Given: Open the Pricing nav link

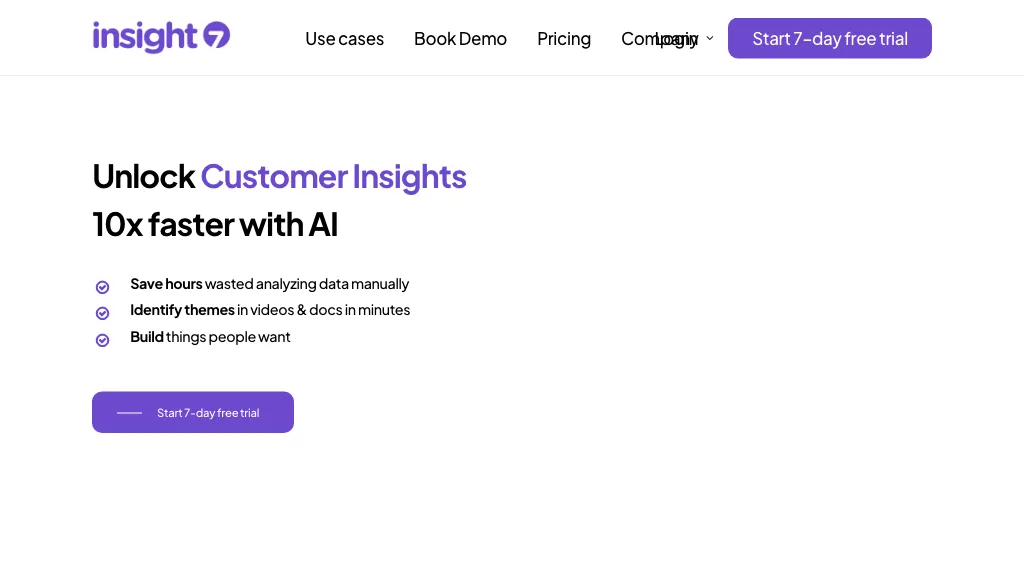Looking at the screenshot, I should [564, 39].
